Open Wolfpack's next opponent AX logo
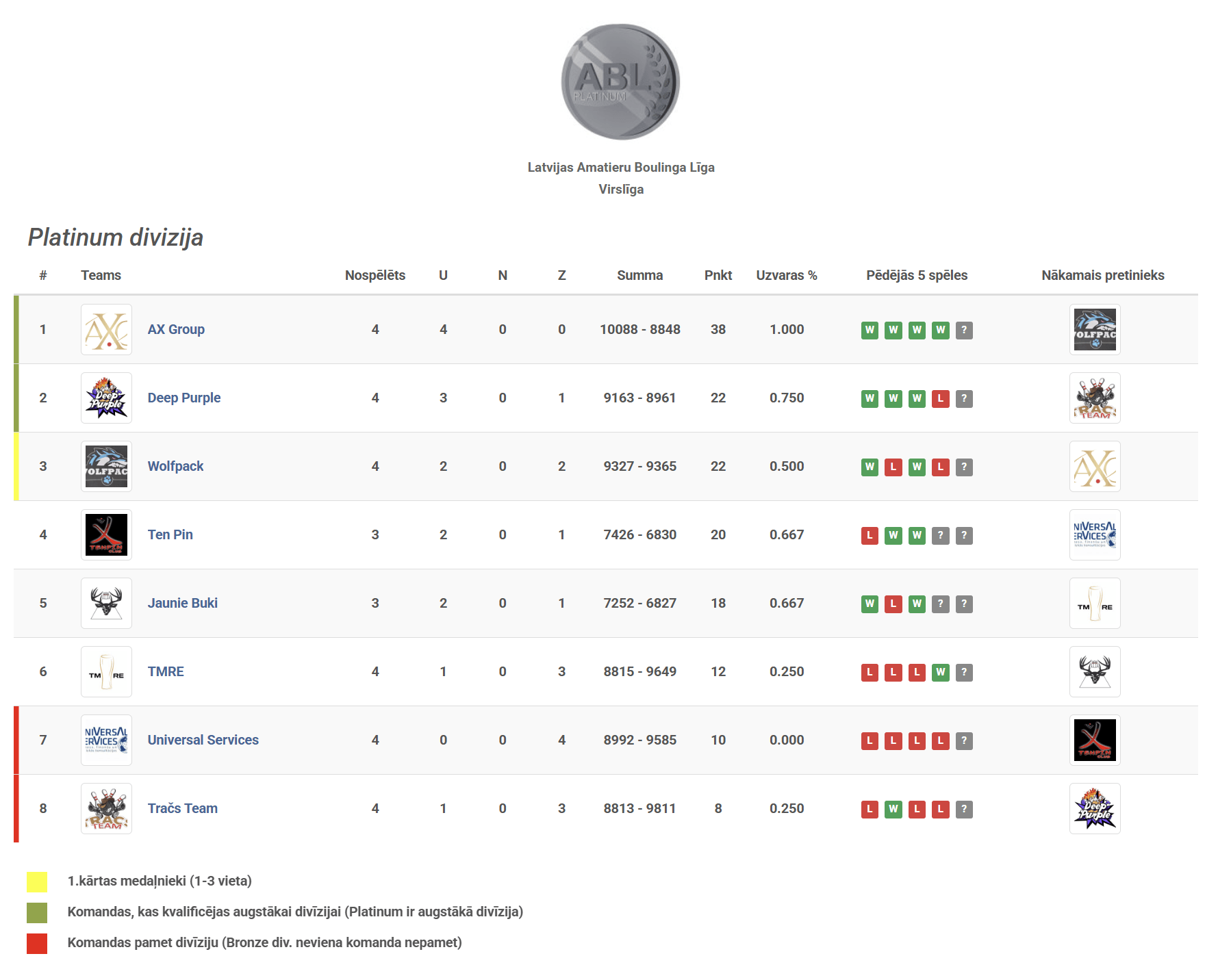 coord(1095,466)
